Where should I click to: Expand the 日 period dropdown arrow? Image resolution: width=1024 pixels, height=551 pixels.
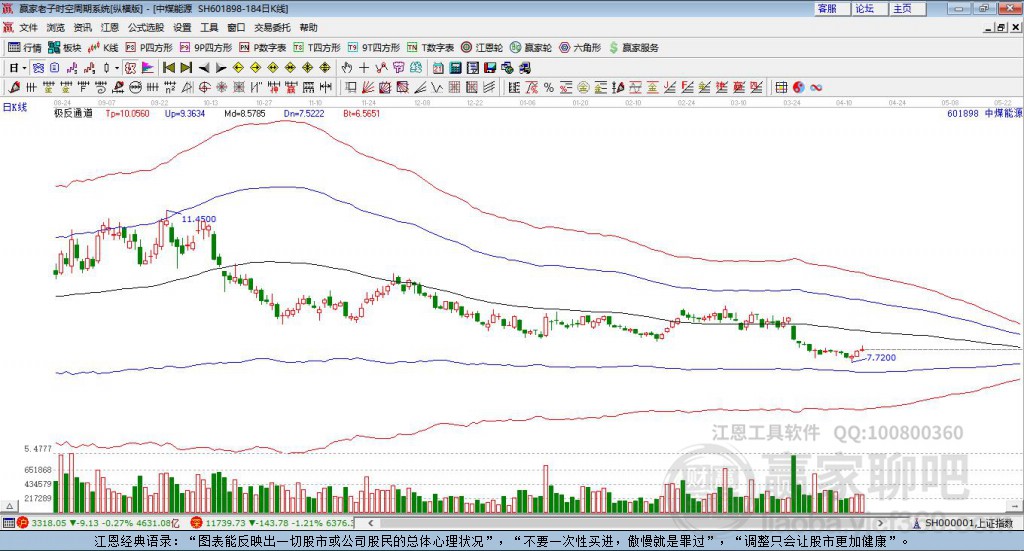[x=24, y=67]
